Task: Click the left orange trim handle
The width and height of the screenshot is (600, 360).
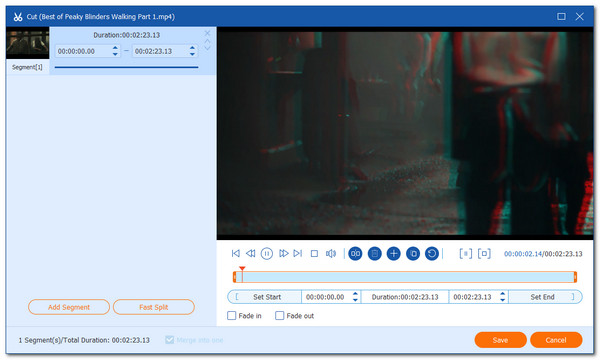Action: pos(235,277)
